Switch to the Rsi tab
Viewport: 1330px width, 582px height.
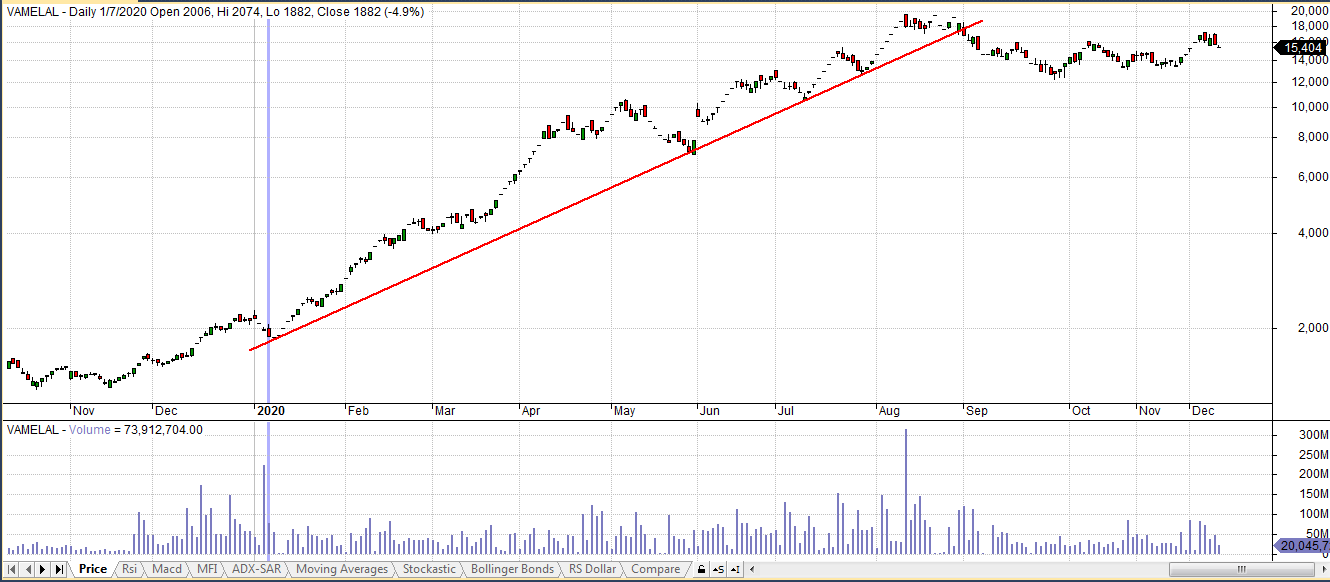(130, 569)
